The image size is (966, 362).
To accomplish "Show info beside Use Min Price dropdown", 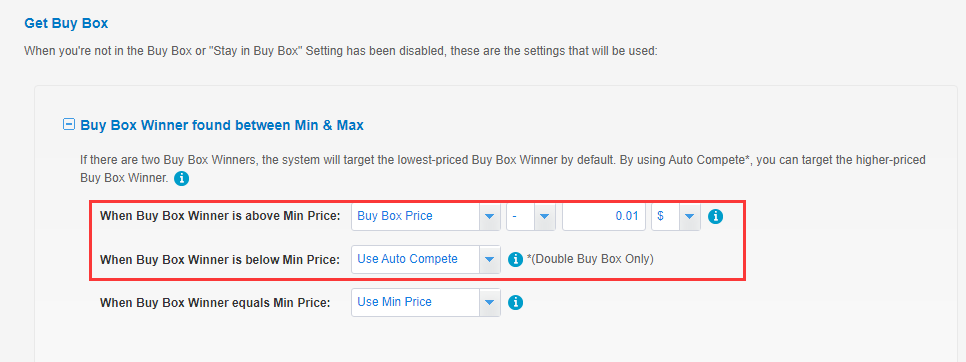I will (x=515, y=303).
